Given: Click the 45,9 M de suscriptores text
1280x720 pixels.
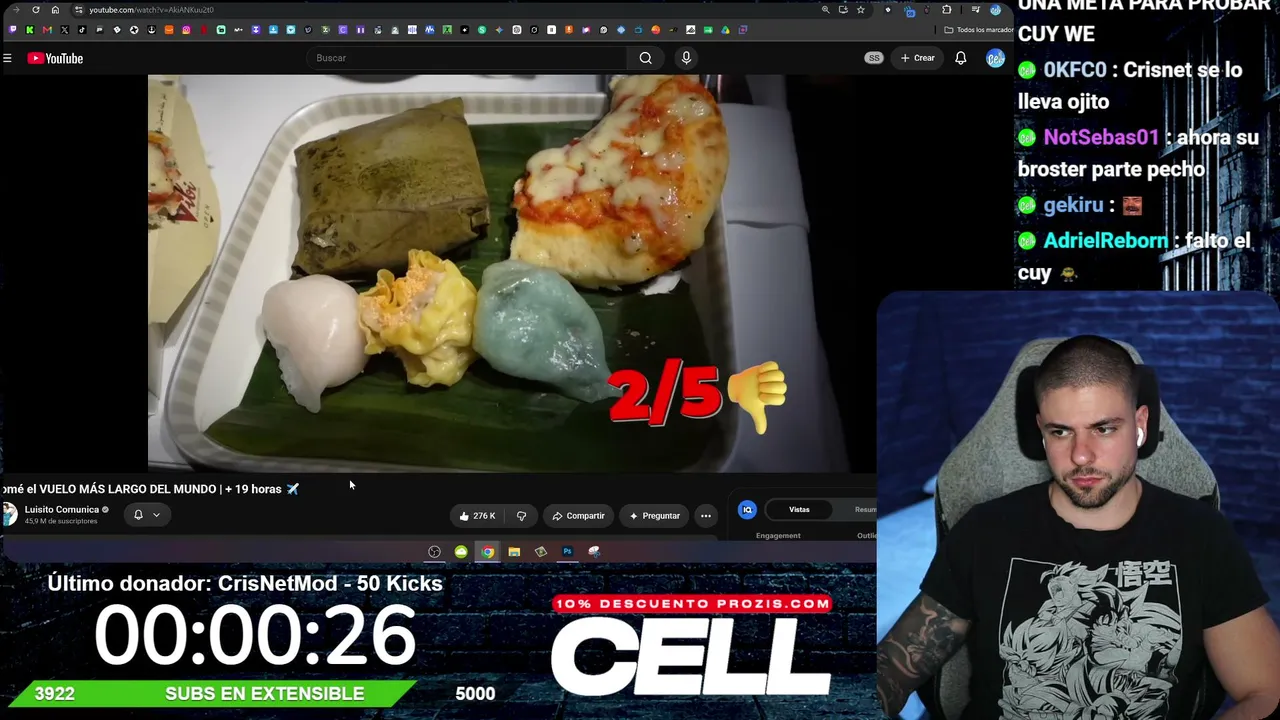Looking at the screenshot, I should click(61, 521).
